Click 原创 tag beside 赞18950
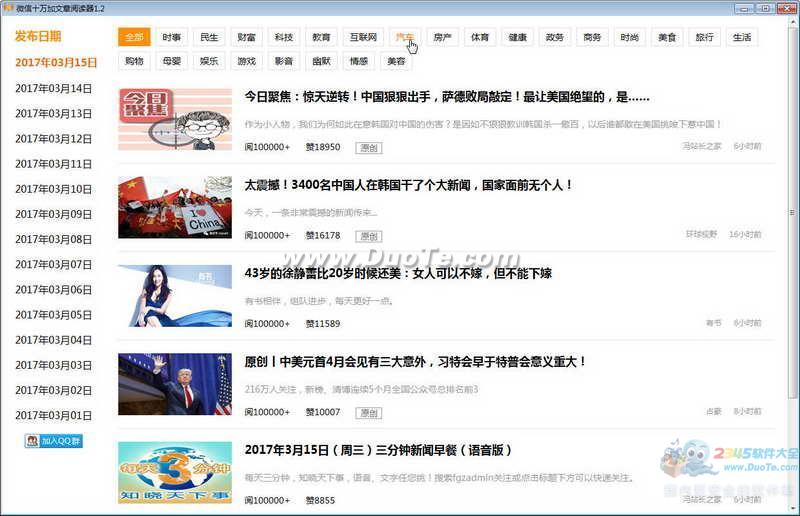800x516 pixels. (x=369, y=148)
